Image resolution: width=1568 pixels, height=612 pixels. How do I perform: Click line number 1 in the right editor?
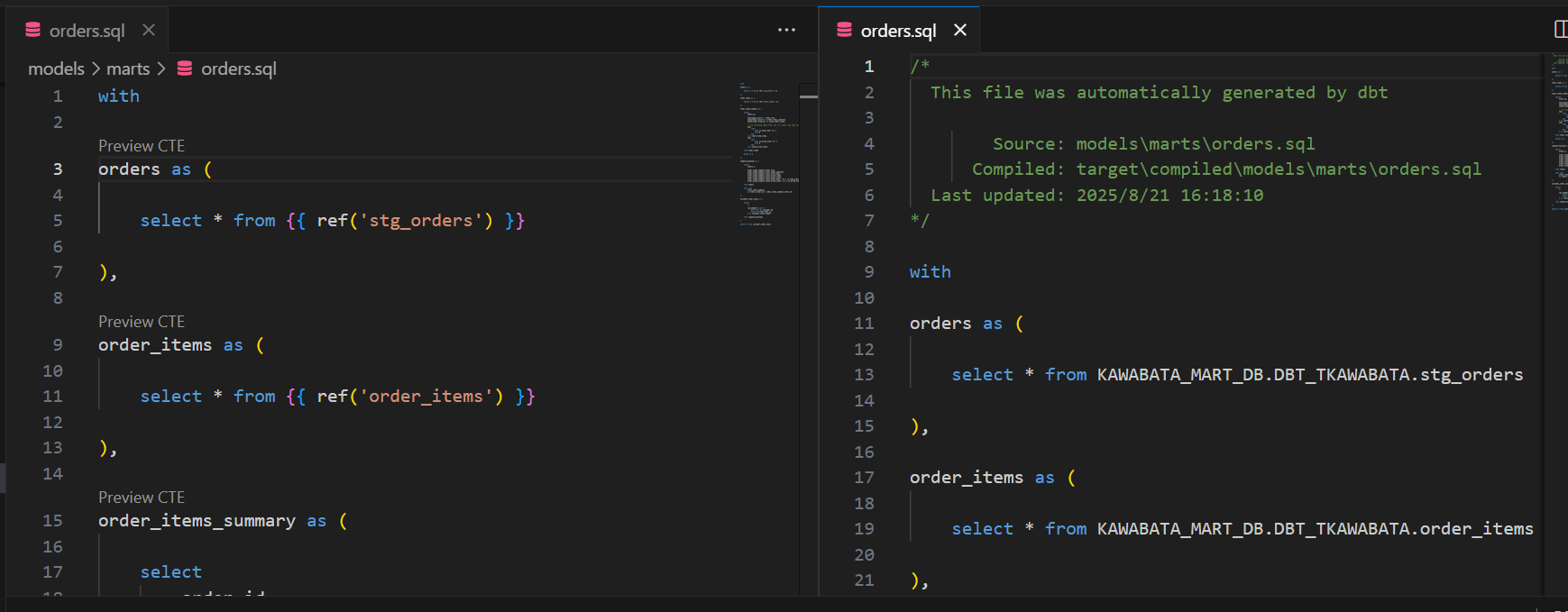tap(869, 67)
